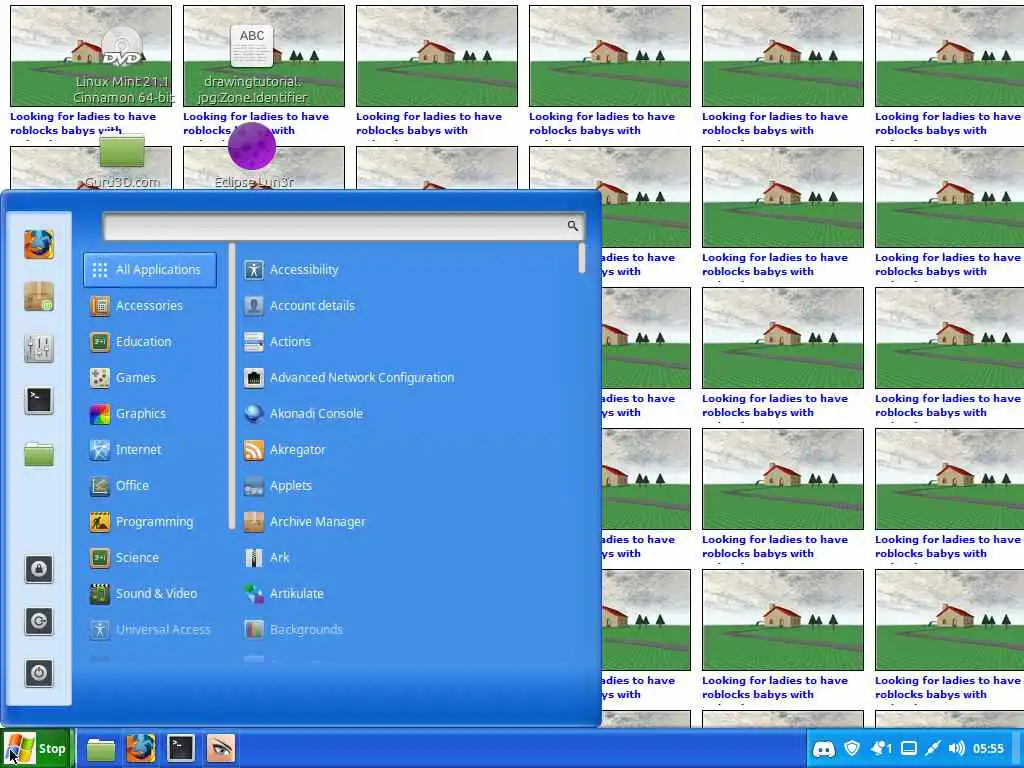Open Files folder icon in menu favorites
The width and height of the screenshot is (1024, 768).
pyautogui.click(x=39, y=454)
